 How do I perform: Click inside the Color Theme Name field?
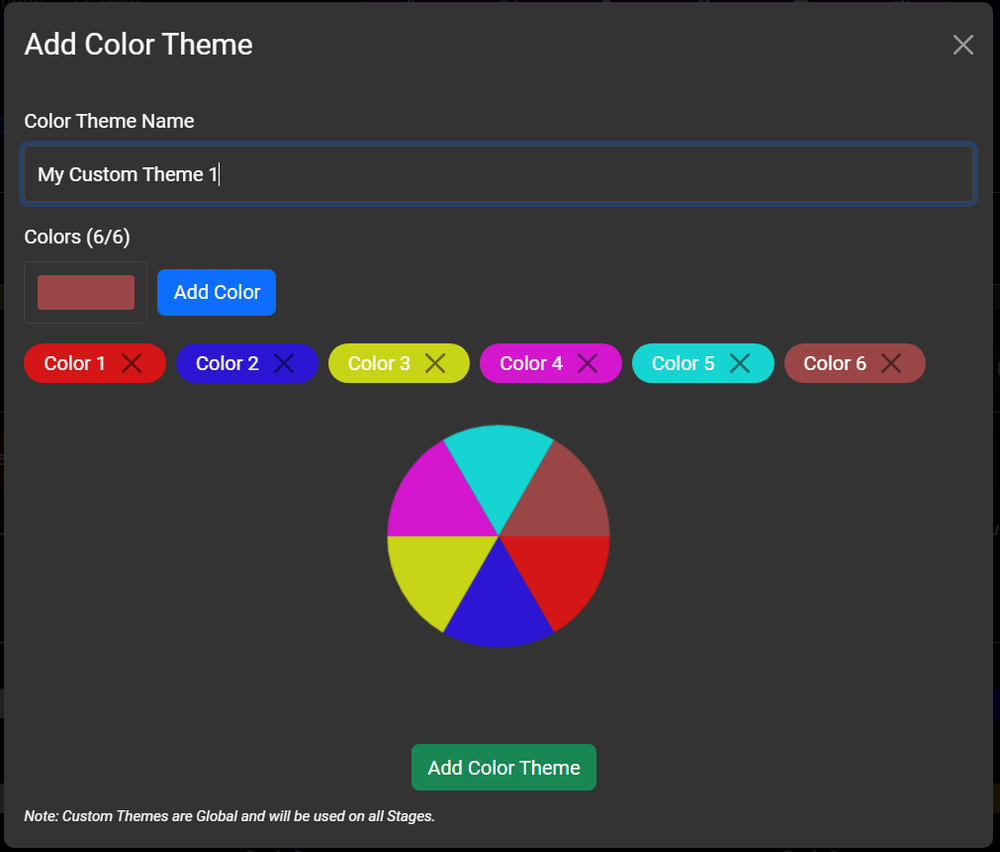click(498, 174)
